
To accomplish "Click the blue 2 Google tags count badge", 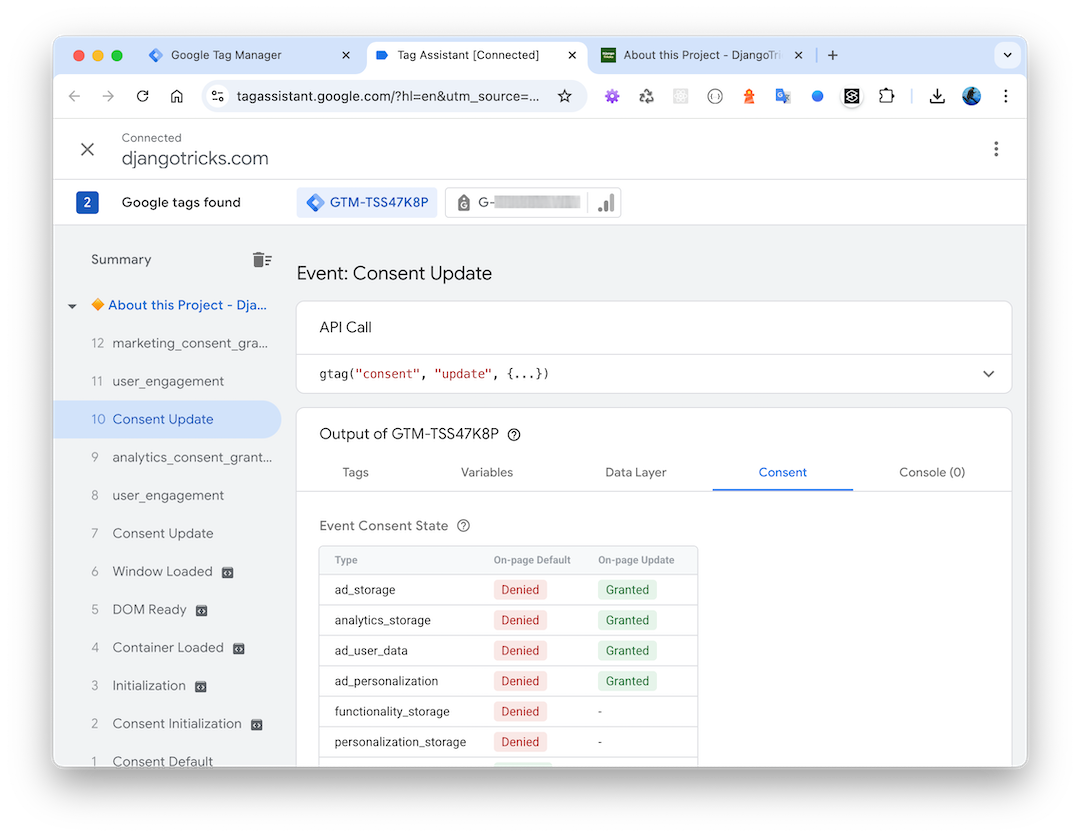I will [x=87, y=203].
